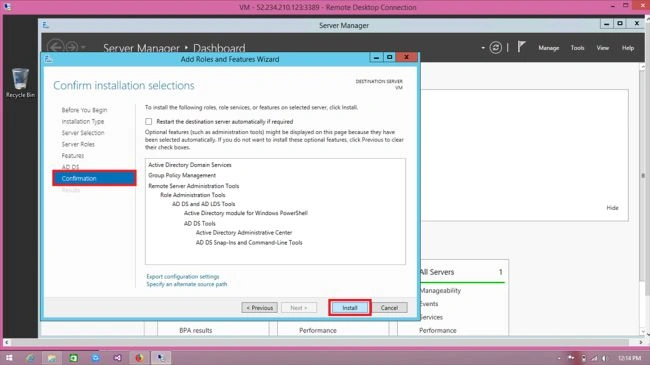Minimize the Add Roles and Features Wizard
The image size is (650, 365).
pos(376,57)
